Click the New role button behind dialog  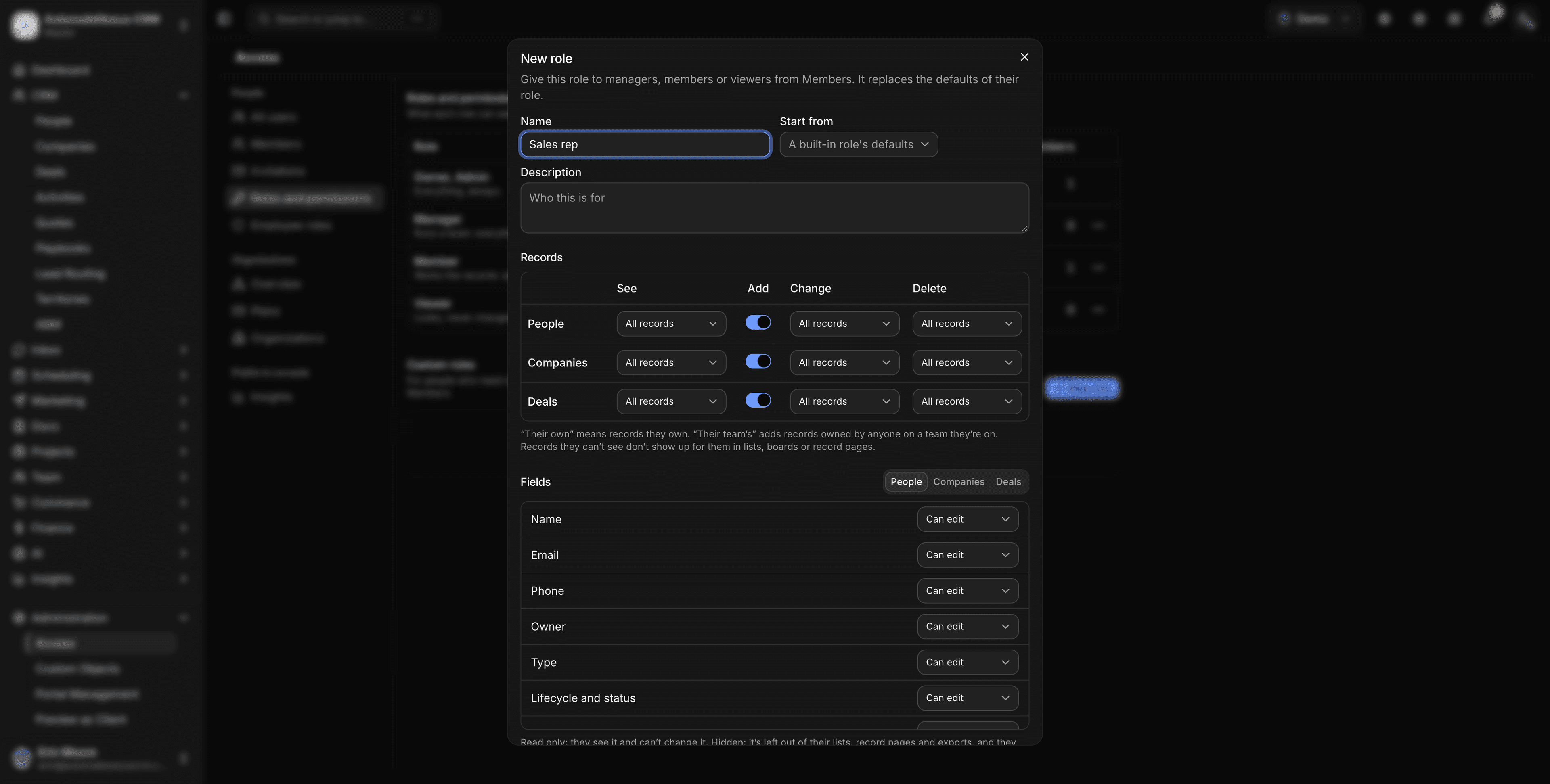pos(1082,389)
